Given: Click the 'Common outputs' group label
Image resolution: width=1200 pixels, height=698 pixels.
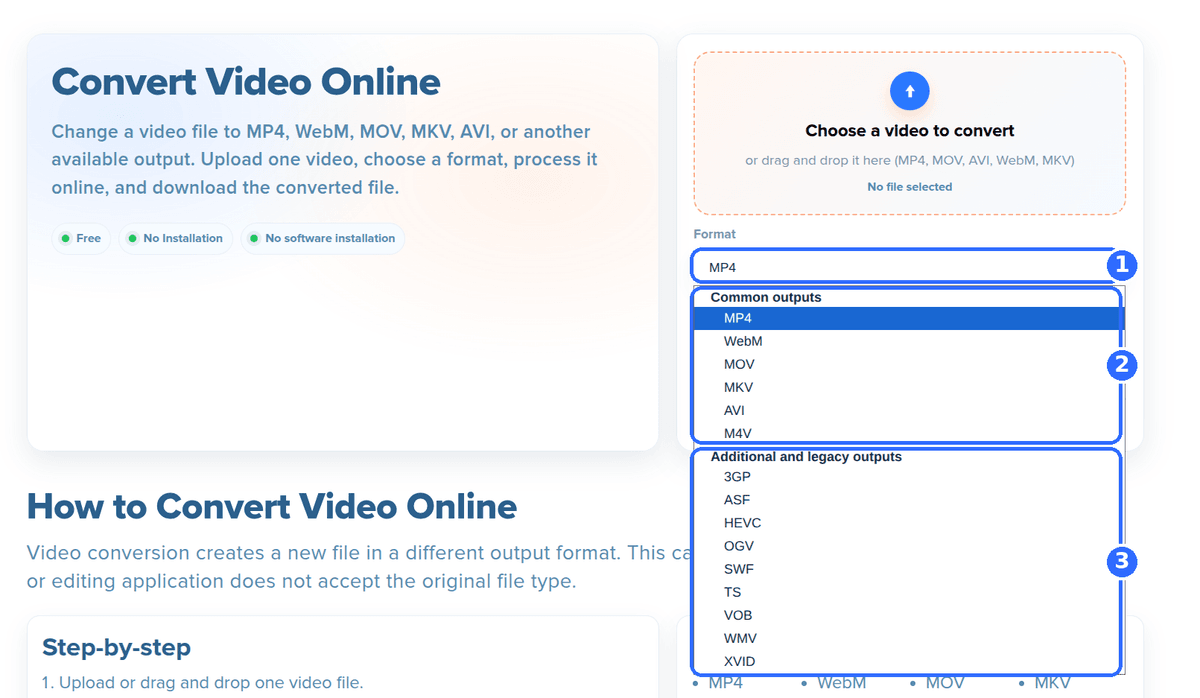Looking at the screenshot, I should pyautogui.click(x=766, y=297).
